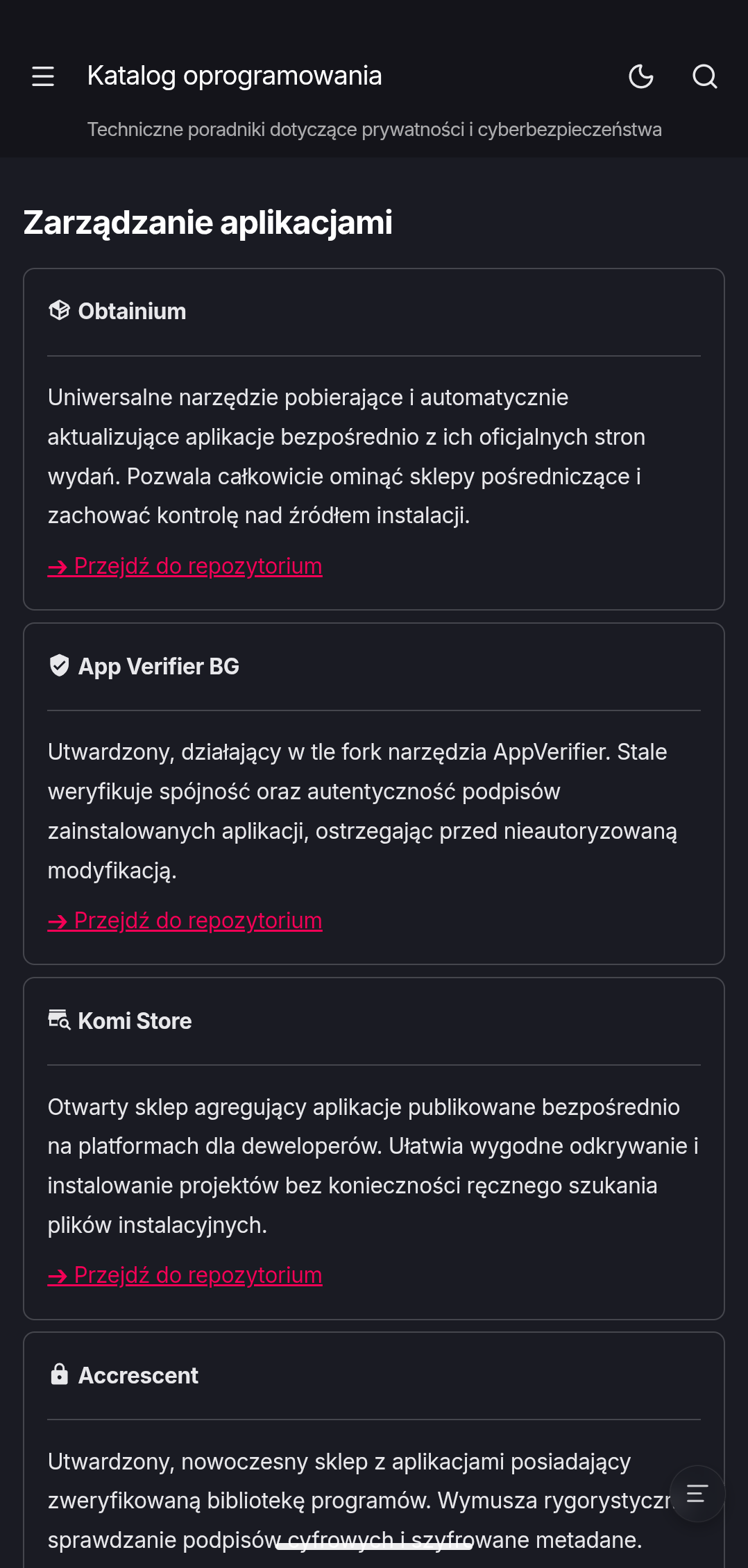Click the App Verifier BG shield icon

pyautogui.click(x=60, y=665)
